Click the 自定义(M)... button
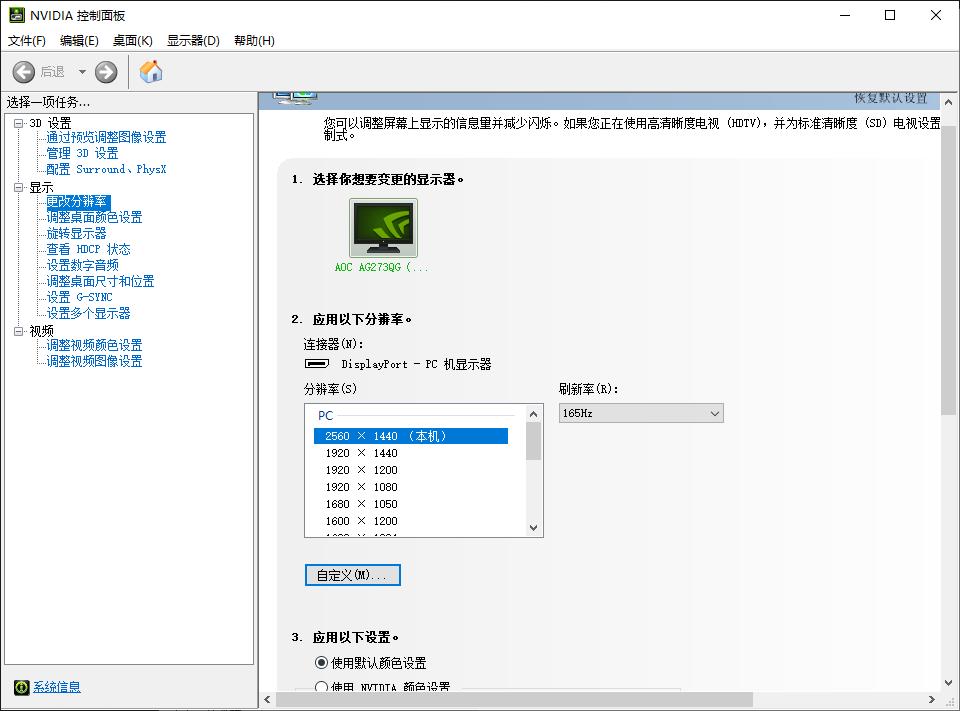960x711 pixels. [353, 575]
